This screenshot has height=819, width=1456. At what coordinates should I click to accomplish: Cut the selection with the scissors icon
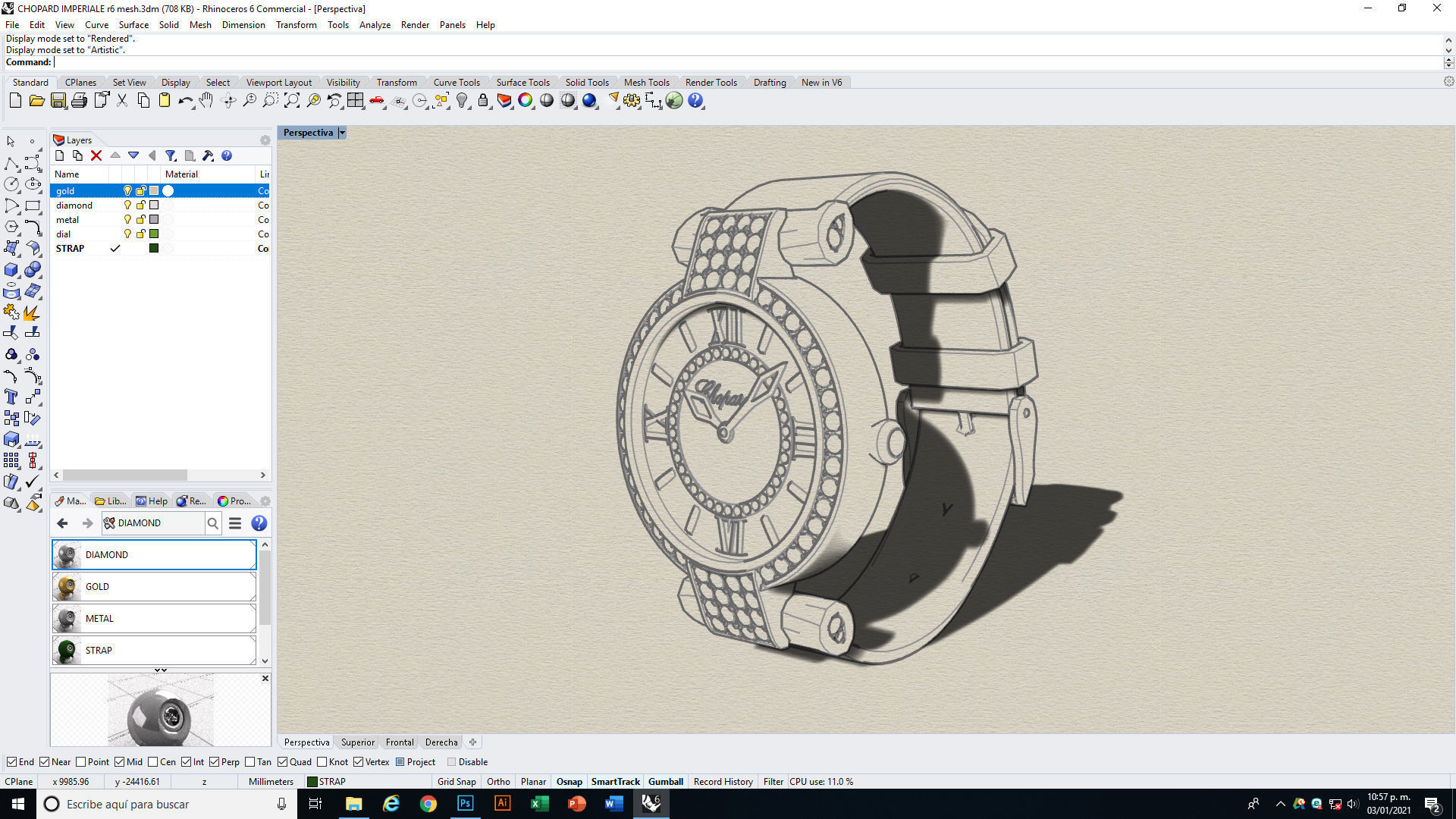click(x=122, y=100)
